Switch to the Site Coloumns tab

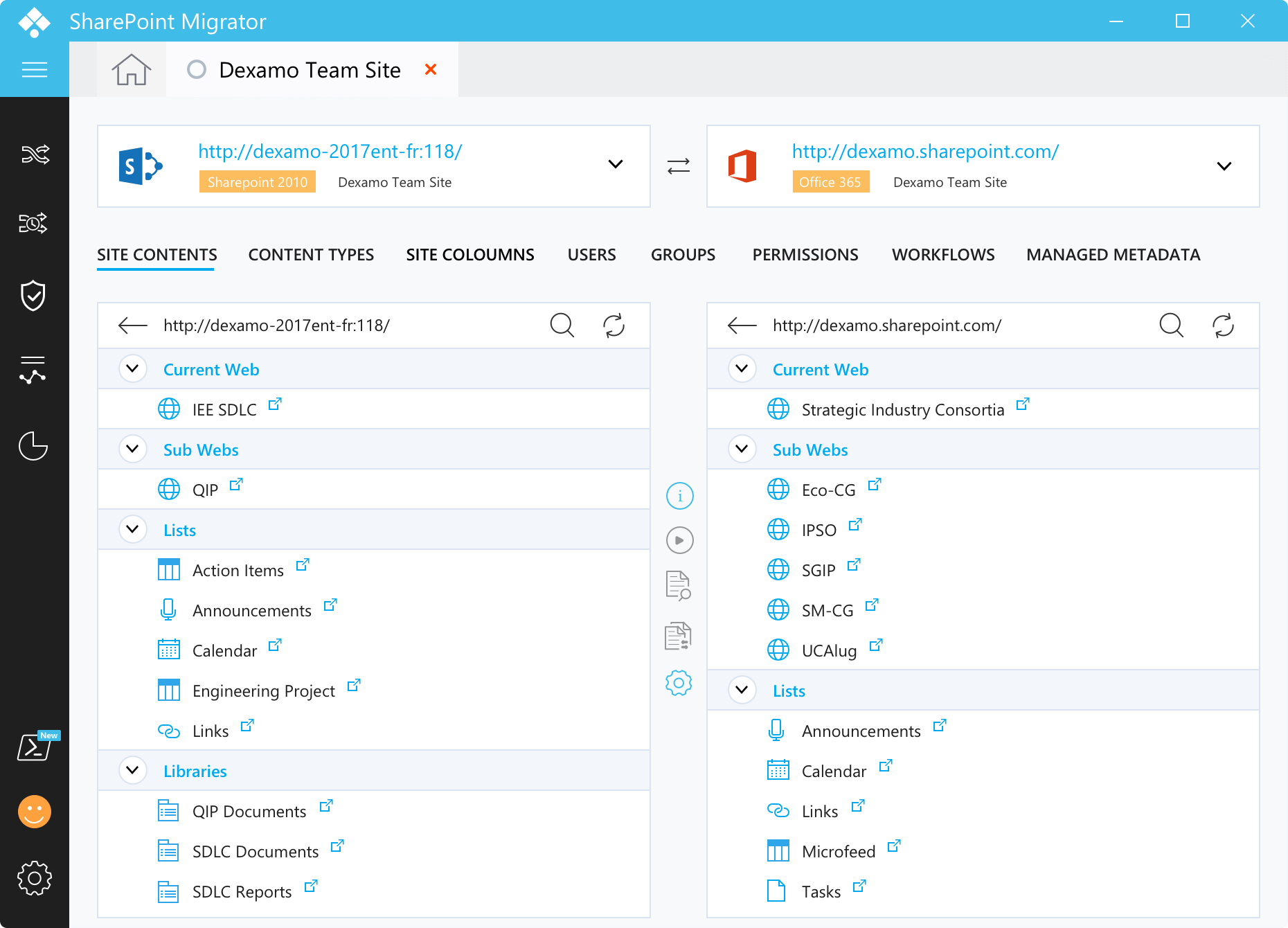[x=470, y=255]
